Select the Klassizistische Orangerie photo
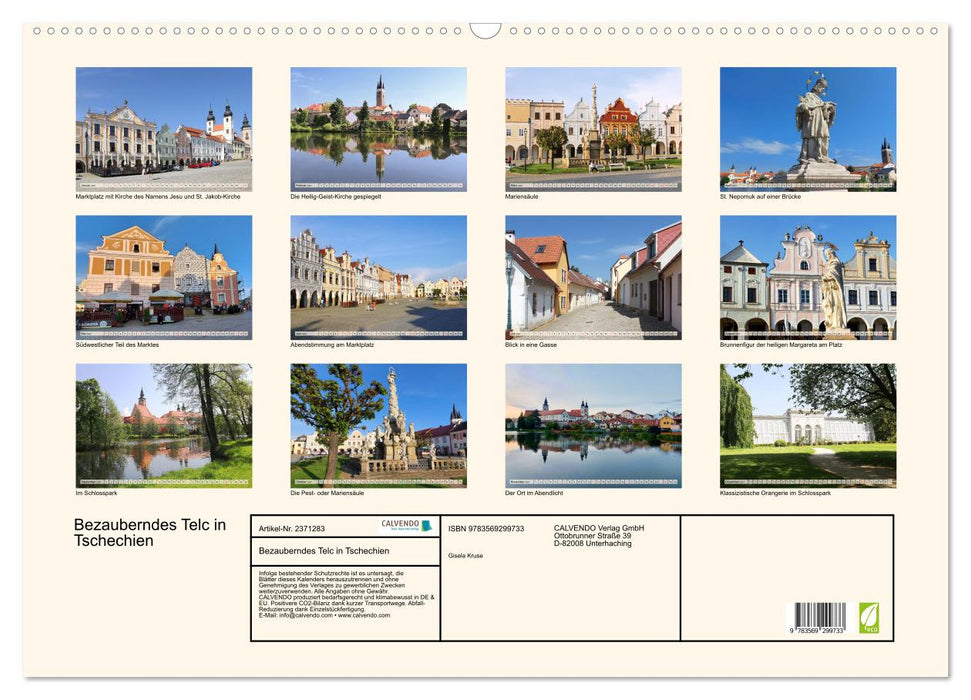The image size is (971, 700). (x=808, y=426)
